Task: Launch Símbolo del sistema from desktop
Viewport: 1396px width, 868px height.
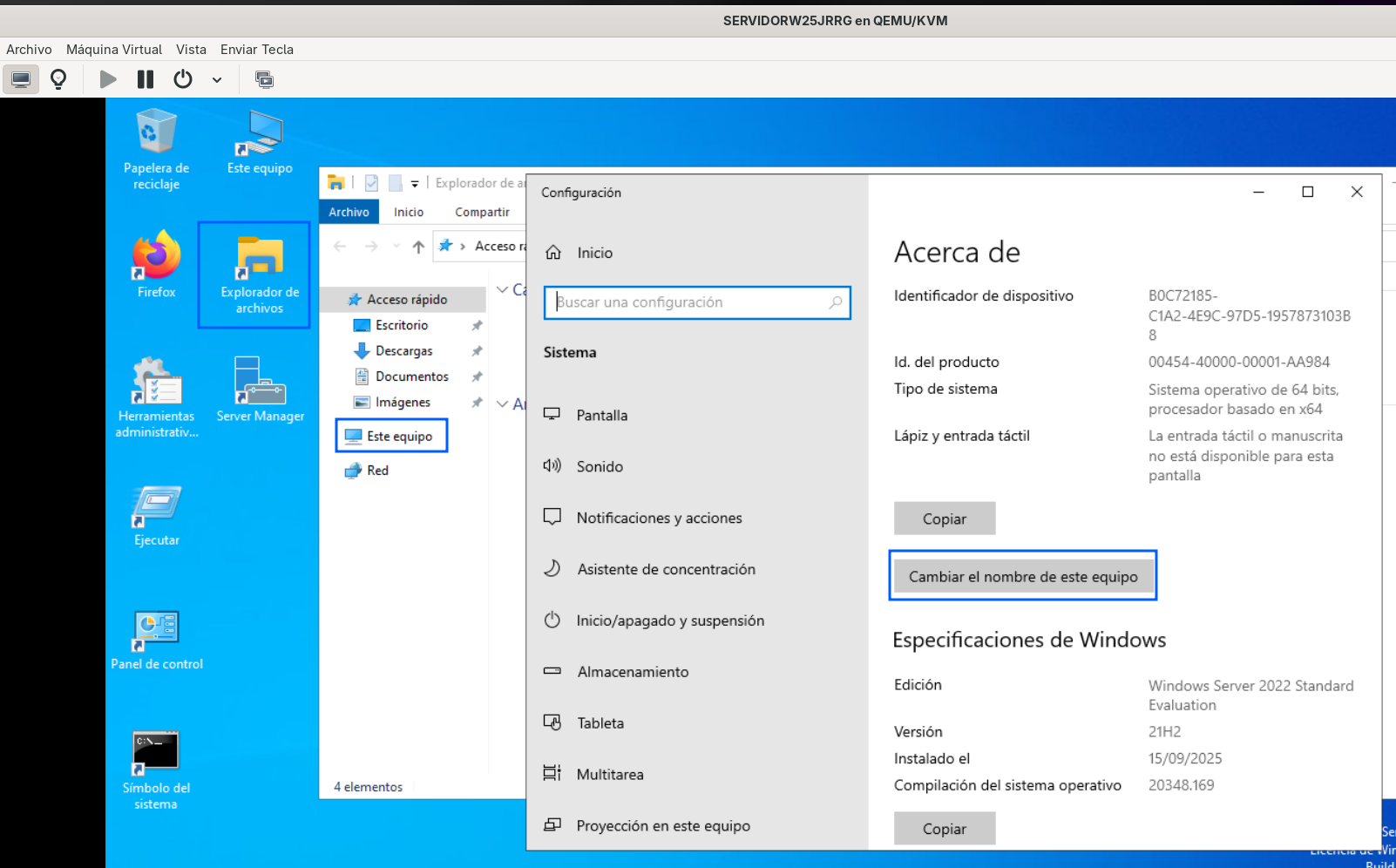Action: (157, 770)
